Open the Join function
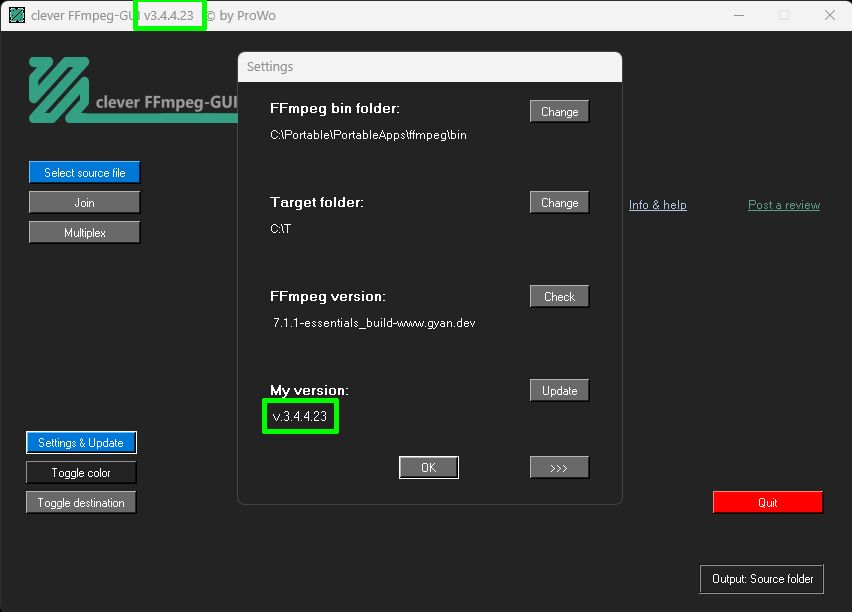Image resolution: width=852 pixels, height=612 pixels. 84,202
